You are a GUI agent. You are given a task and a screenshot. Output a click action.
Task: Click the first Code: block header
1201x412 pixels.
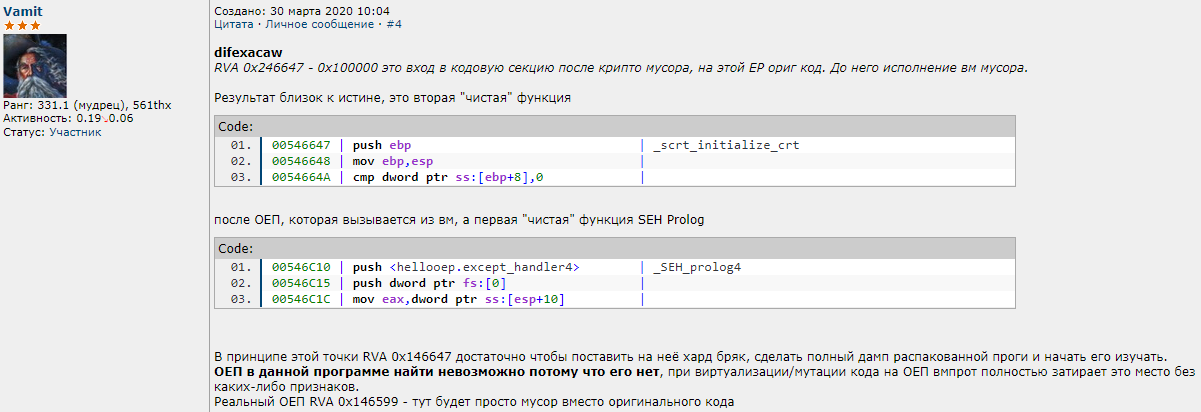pos(236,127)
